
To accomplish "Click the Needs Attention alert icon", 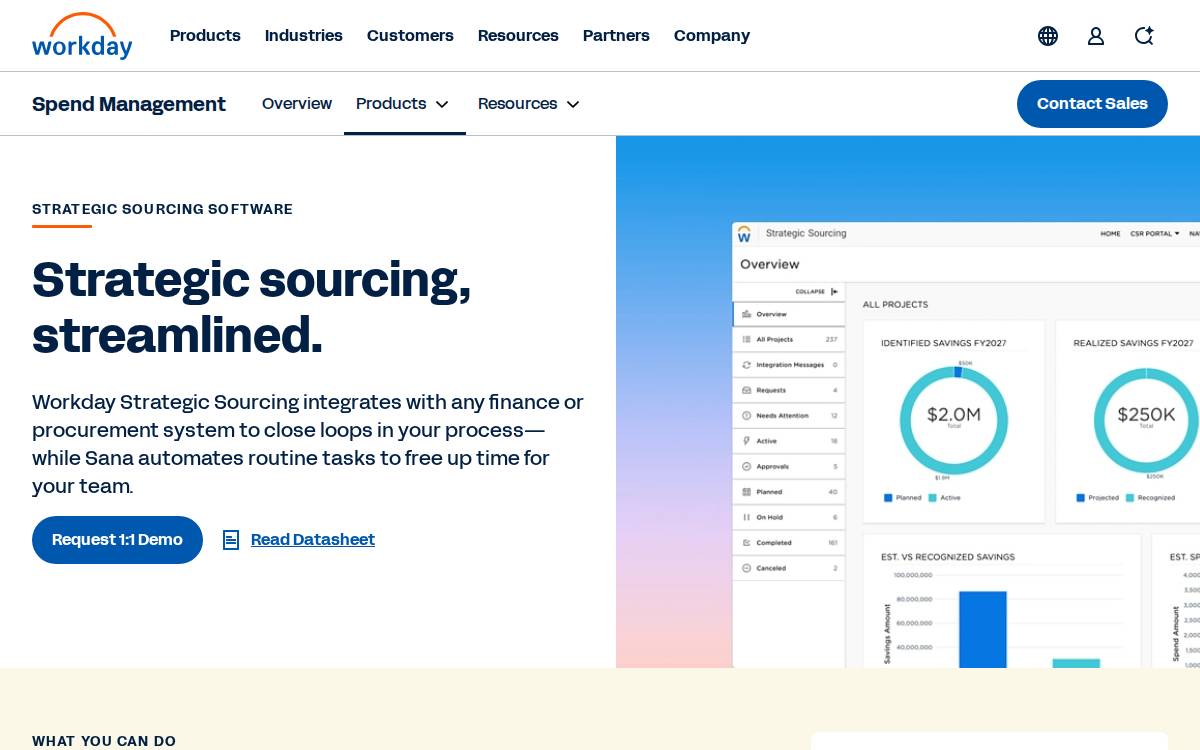I will 746,415.
